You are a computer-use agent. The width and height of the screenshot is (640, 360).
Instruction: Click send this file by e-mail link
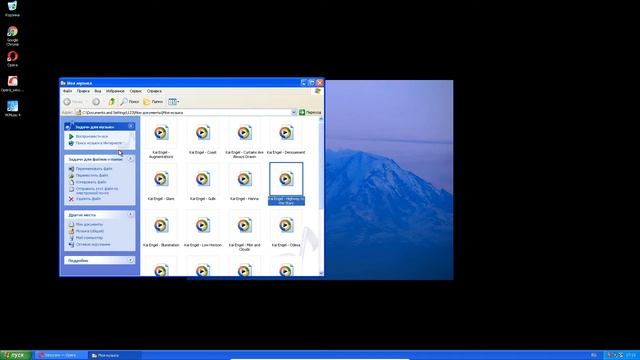click(x=97, y=191)
